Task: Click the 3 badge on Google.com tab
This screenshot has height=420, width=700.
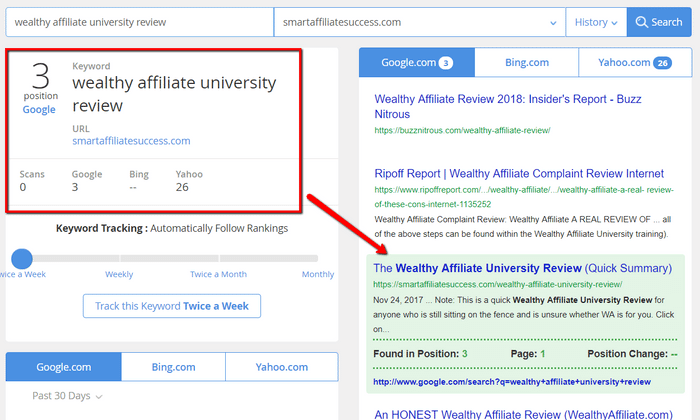Action: [x=446, y=63]
